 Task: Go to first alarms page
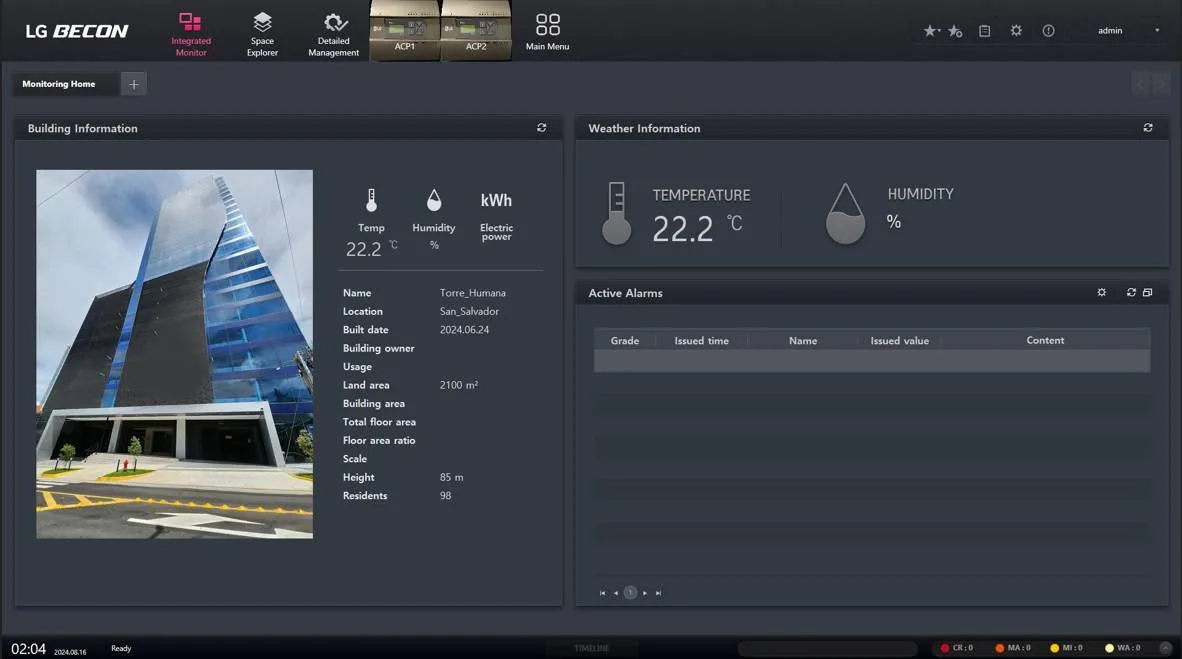coord(602,593)
